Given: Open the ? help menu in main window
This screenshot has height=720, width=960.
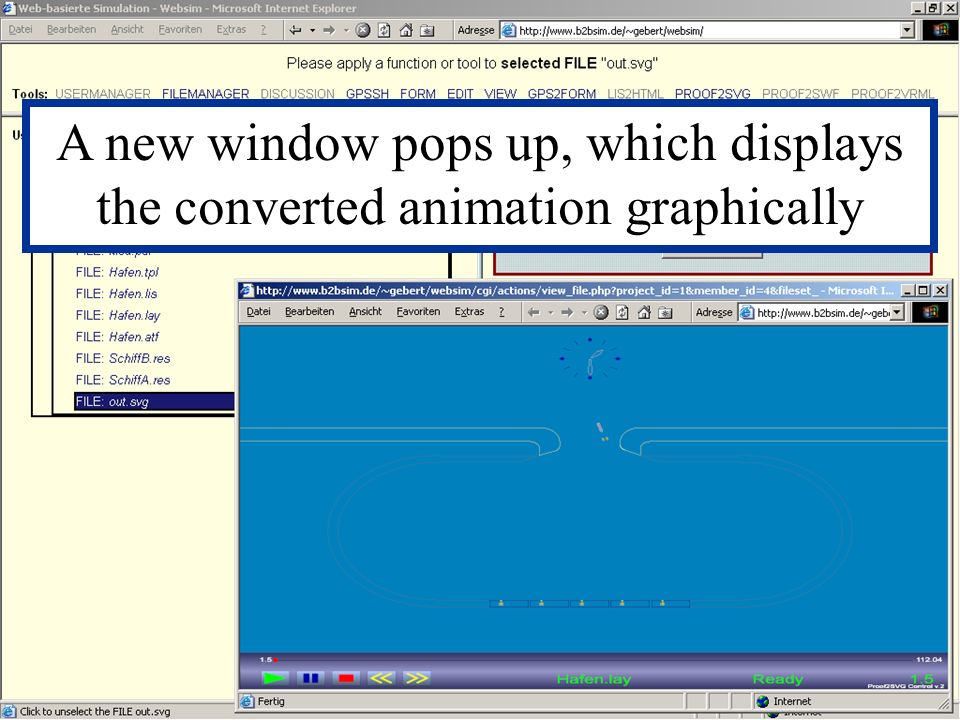Looking at the screenshot, I should (263, 29).
